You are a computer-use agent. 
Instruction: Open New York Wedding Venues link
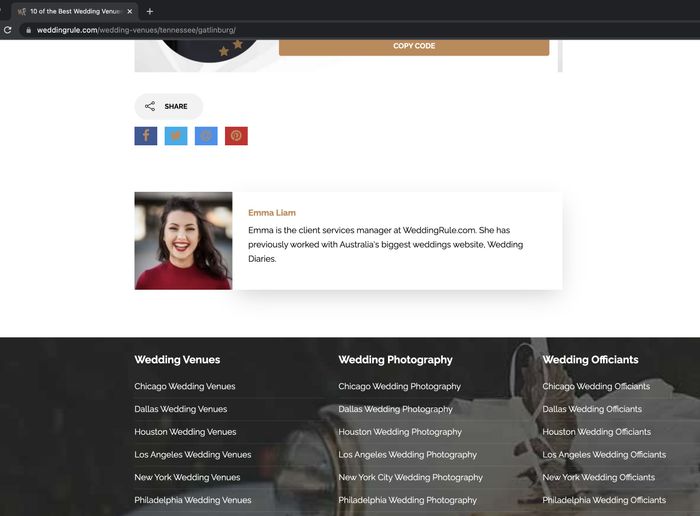187,477
